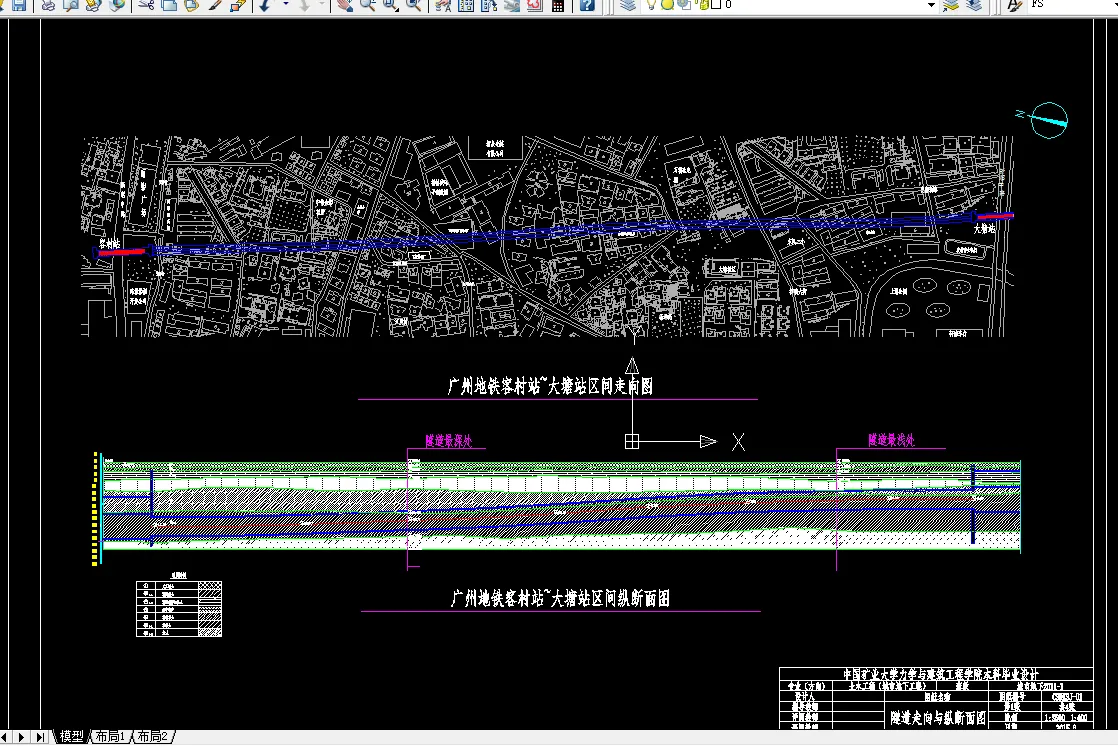This screenshot has height=747, width=1118.
Task: Click the UCS origin square icon
Action: click(632, 442)
